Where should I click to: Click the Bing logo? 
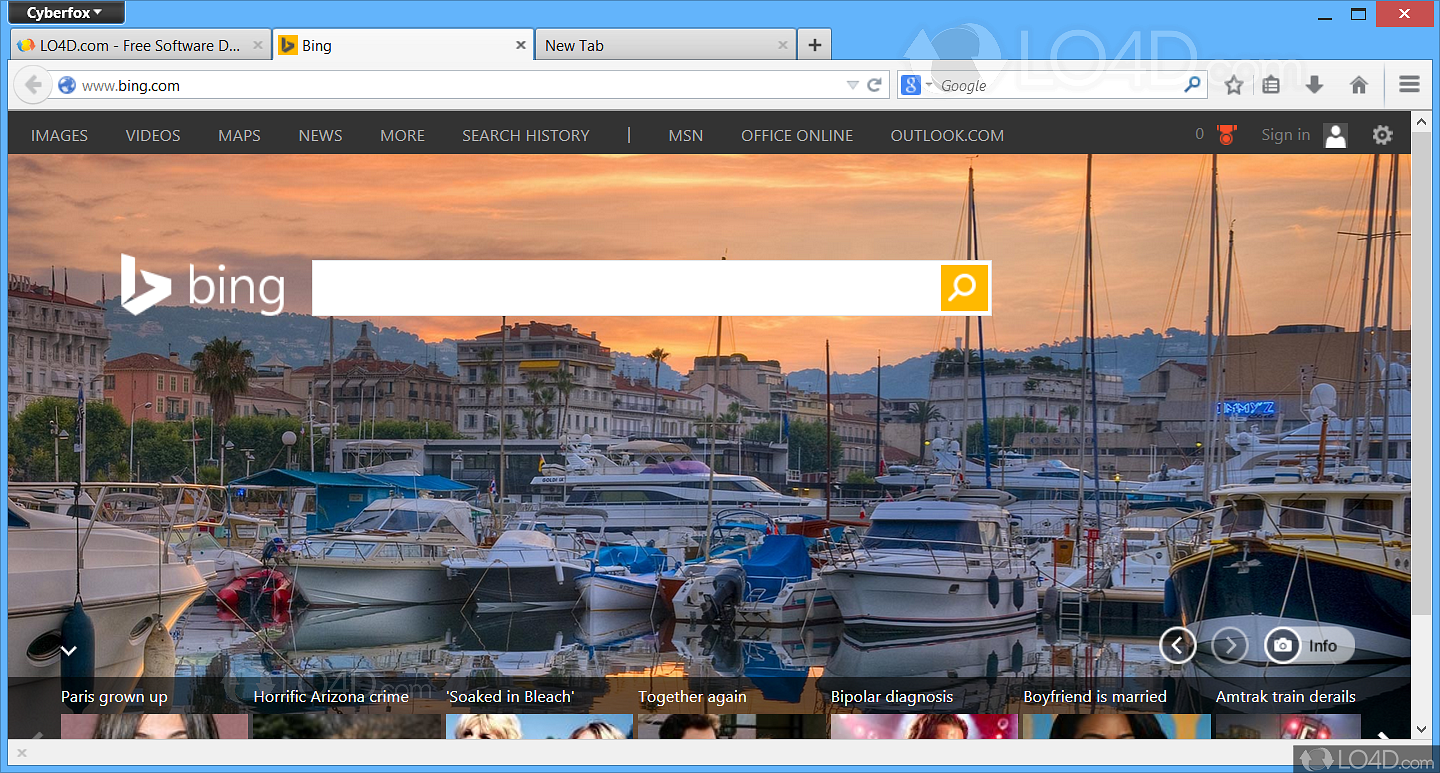tap(203, 285)
